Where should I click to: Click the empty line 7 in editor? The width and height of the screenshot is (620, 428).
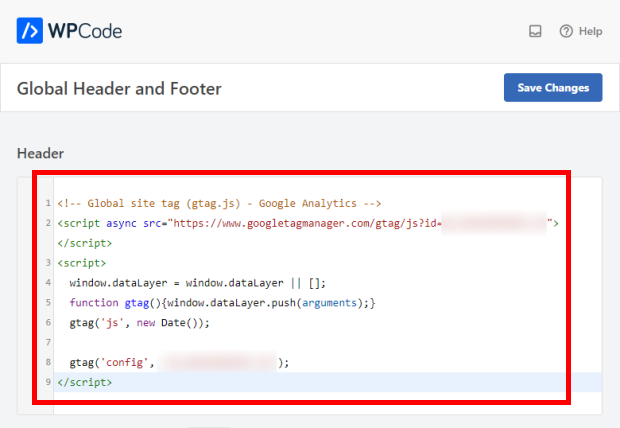click(x=300, y=343)
